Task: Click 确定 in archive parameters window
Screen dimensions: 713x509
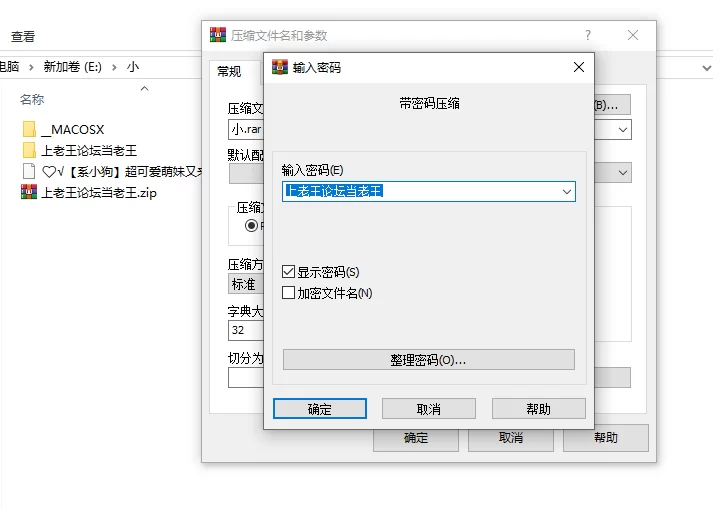Action: 416,438
